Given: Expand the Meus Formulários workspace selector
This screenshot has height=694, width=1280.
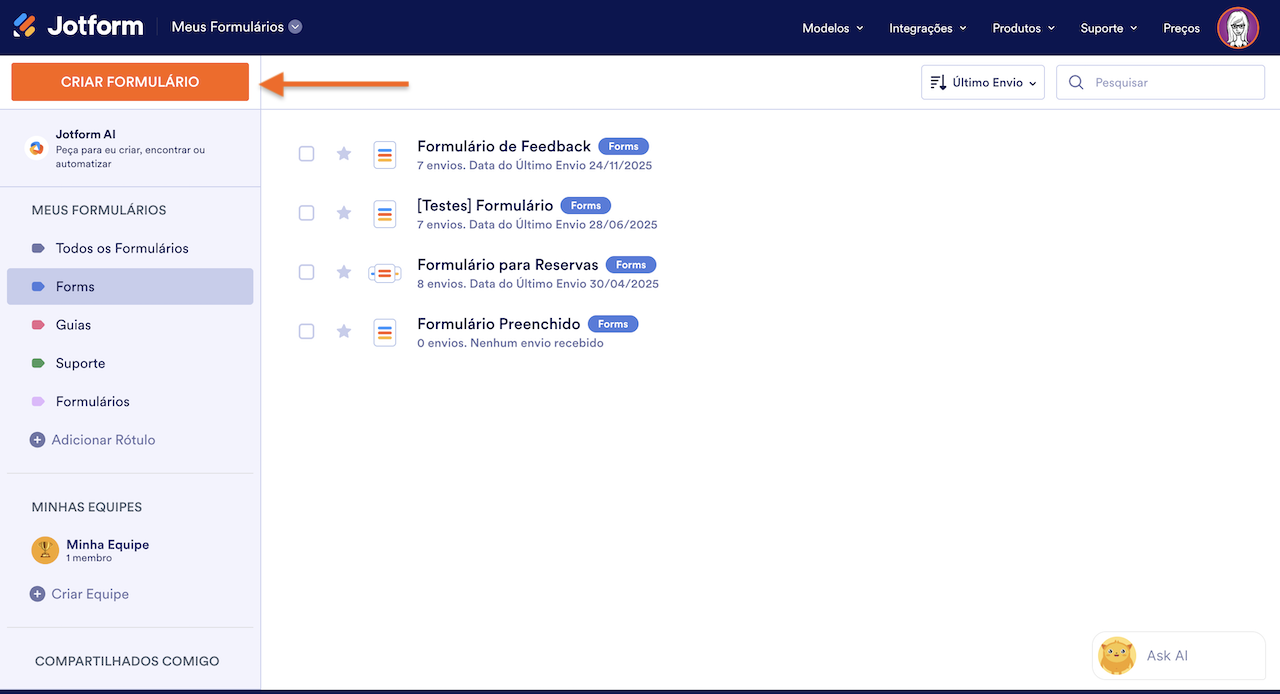Looking at the screenshot, I should click(236, 26).
